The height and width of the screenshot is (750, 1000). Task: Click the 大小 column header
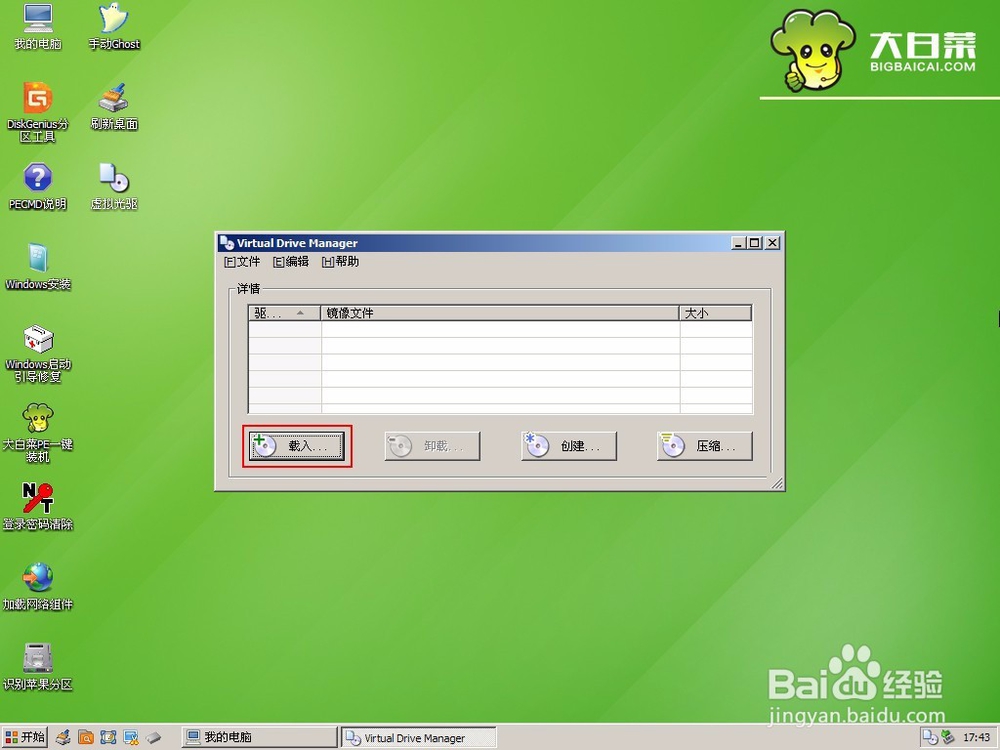pos(715,313)
